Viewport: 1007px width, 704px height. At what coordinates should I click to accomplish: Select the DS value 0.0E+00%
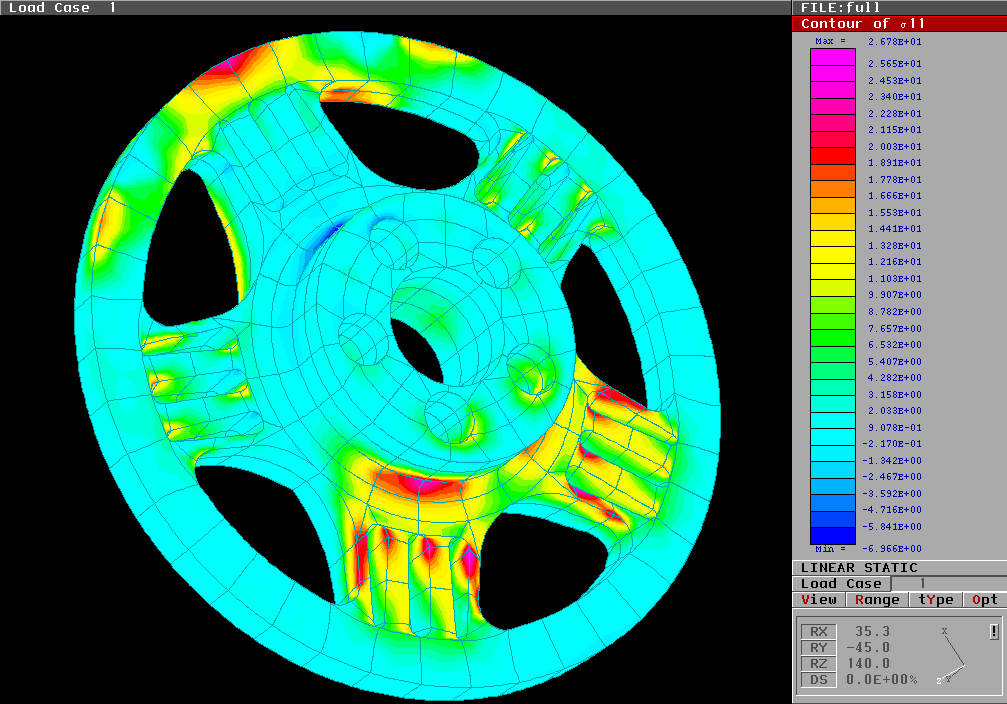point(882,680)
